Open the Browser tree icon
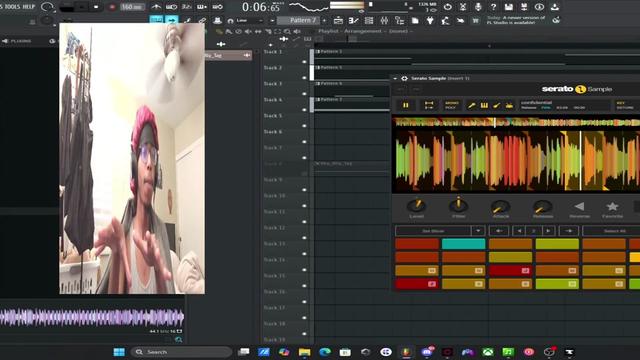The image size is (640, 360). coord(400,20)
